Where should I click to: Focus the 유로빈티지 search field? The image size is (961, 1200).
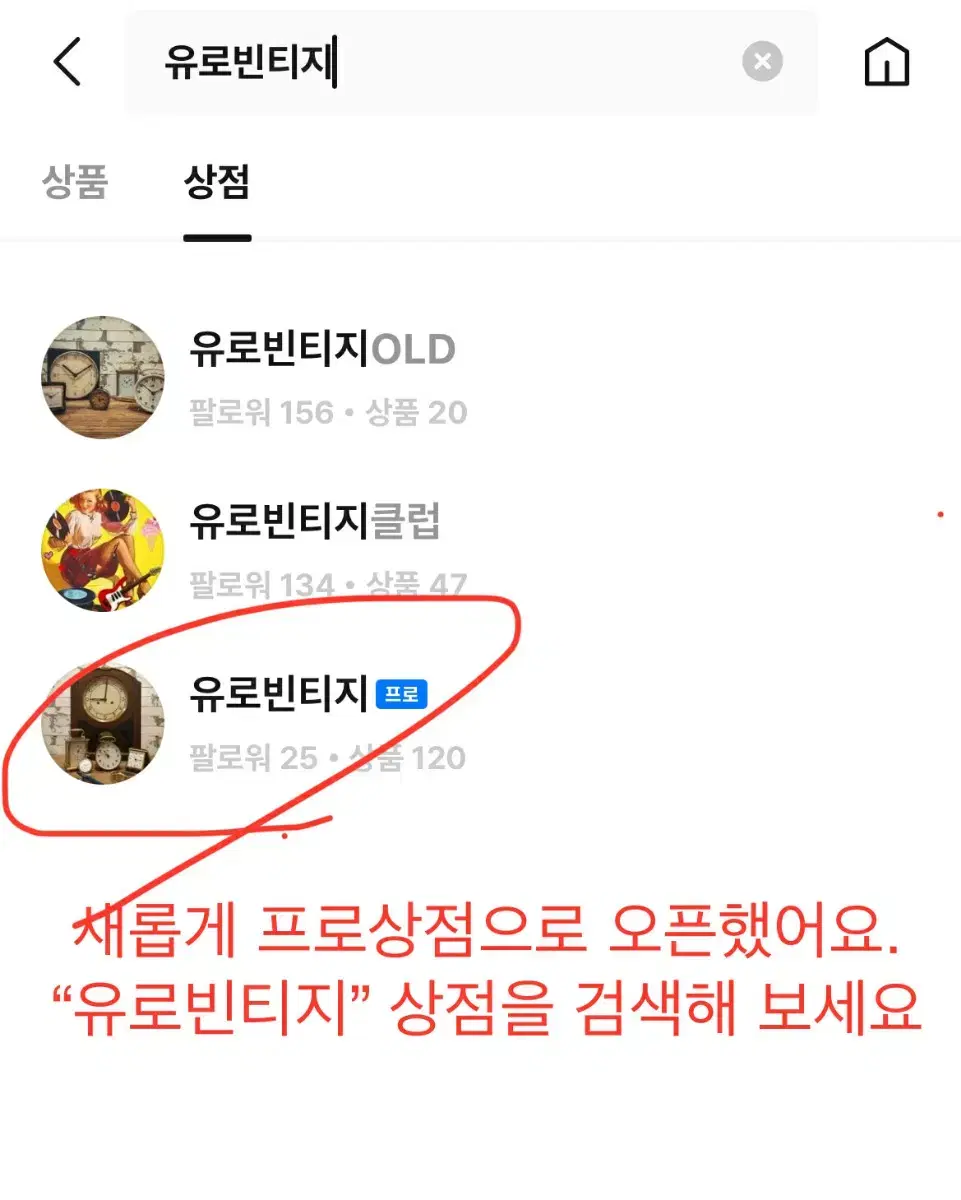point(470,63)
